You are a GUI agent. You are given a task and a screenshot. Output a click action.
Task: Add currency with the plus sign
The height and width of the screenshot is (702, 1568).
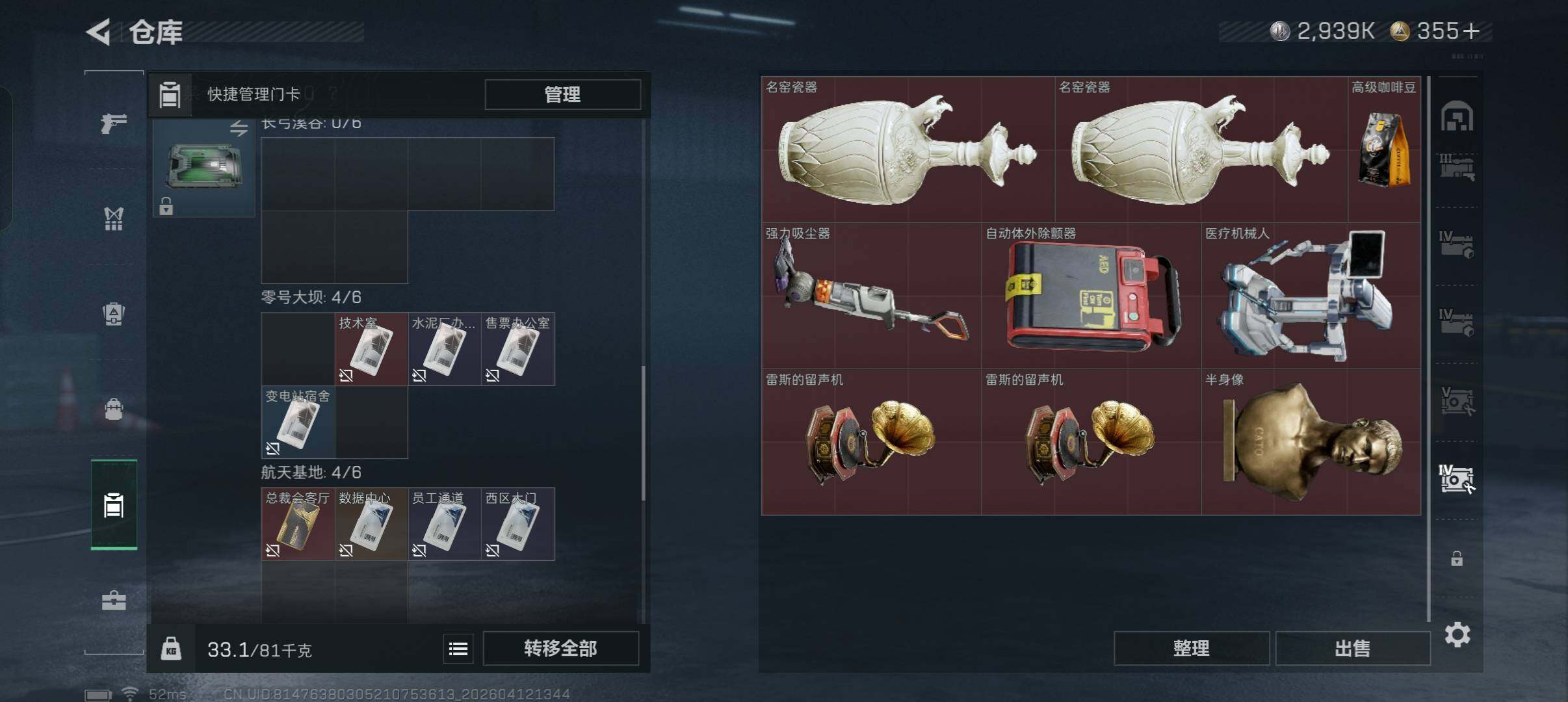coord(1470,31)
